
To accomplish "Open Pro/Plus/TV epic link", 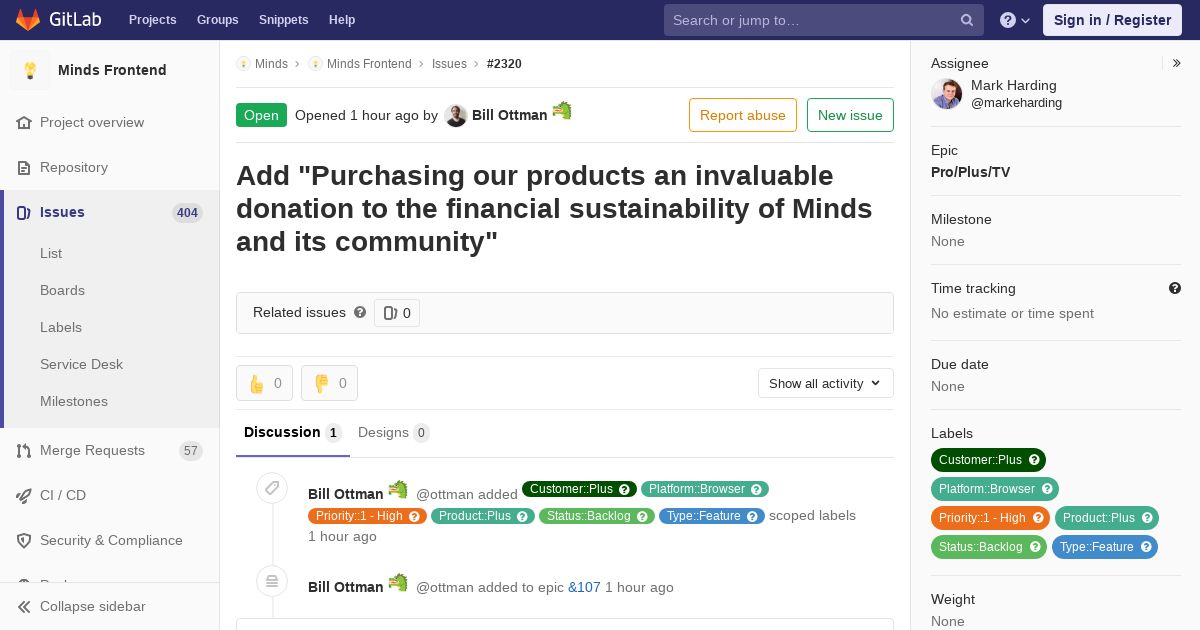I will [970, 172].
